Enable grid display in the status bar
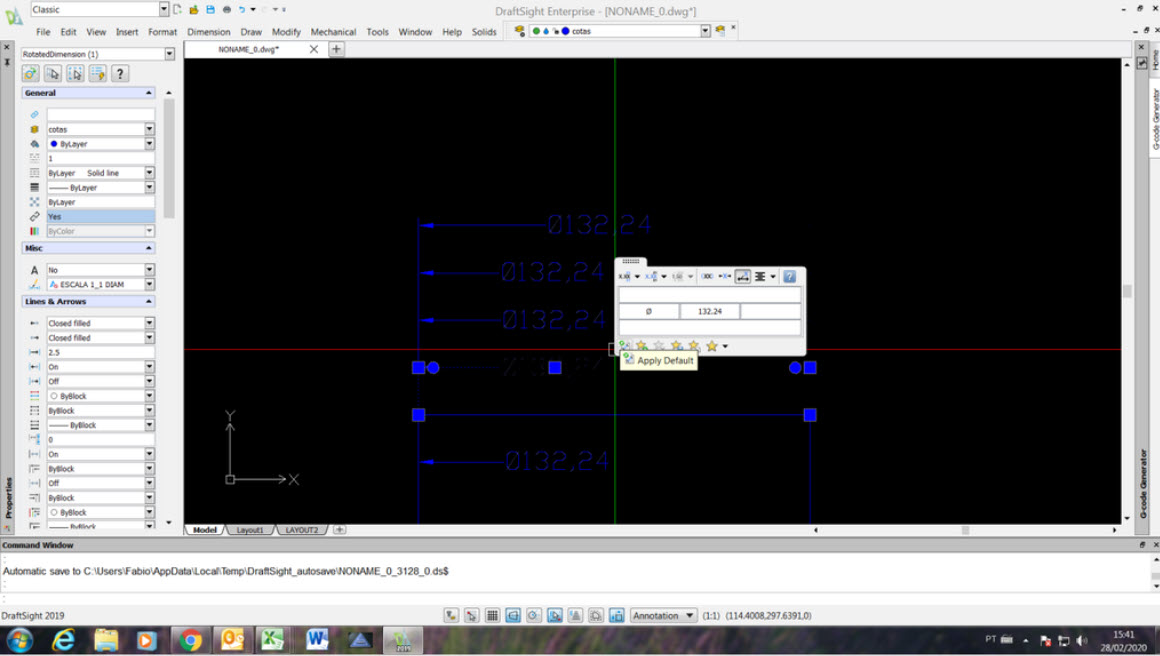This screenshot has width=1160, height=656. point(492,615)
